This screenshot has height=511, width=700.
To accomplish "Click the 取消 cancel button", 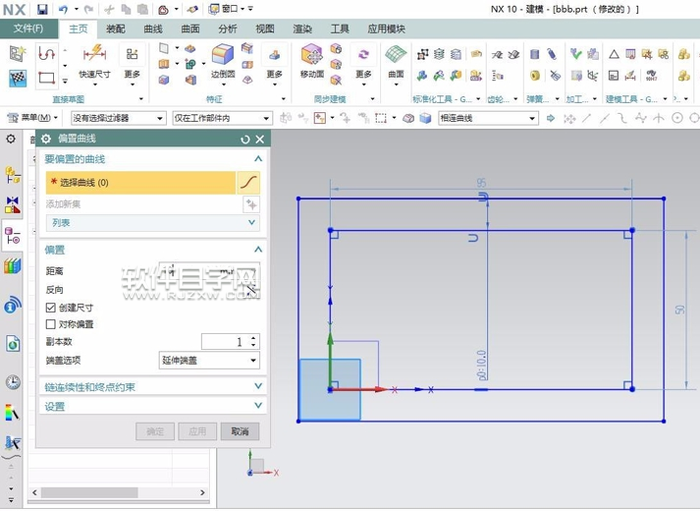I will click(x=240, y=431).
